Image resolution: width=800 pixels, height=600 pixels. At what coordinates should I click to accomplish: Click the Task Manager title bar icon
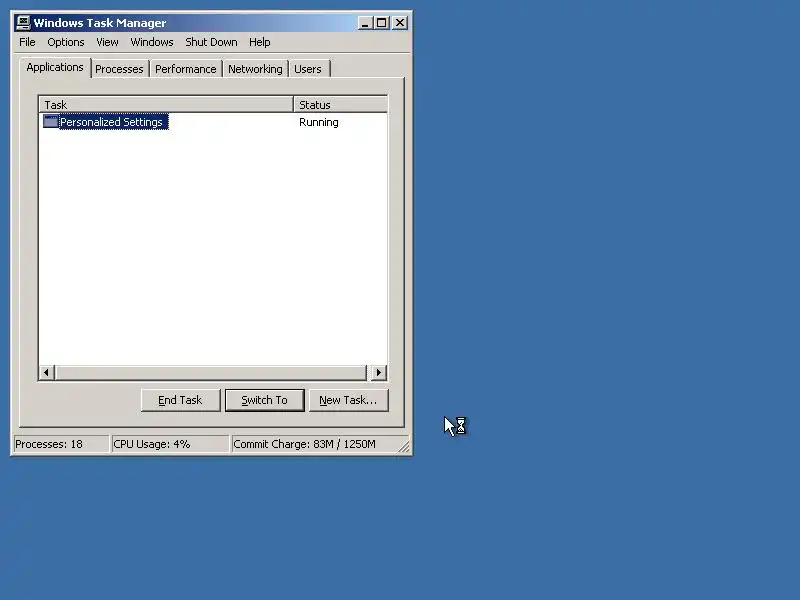tap(23, 23)
